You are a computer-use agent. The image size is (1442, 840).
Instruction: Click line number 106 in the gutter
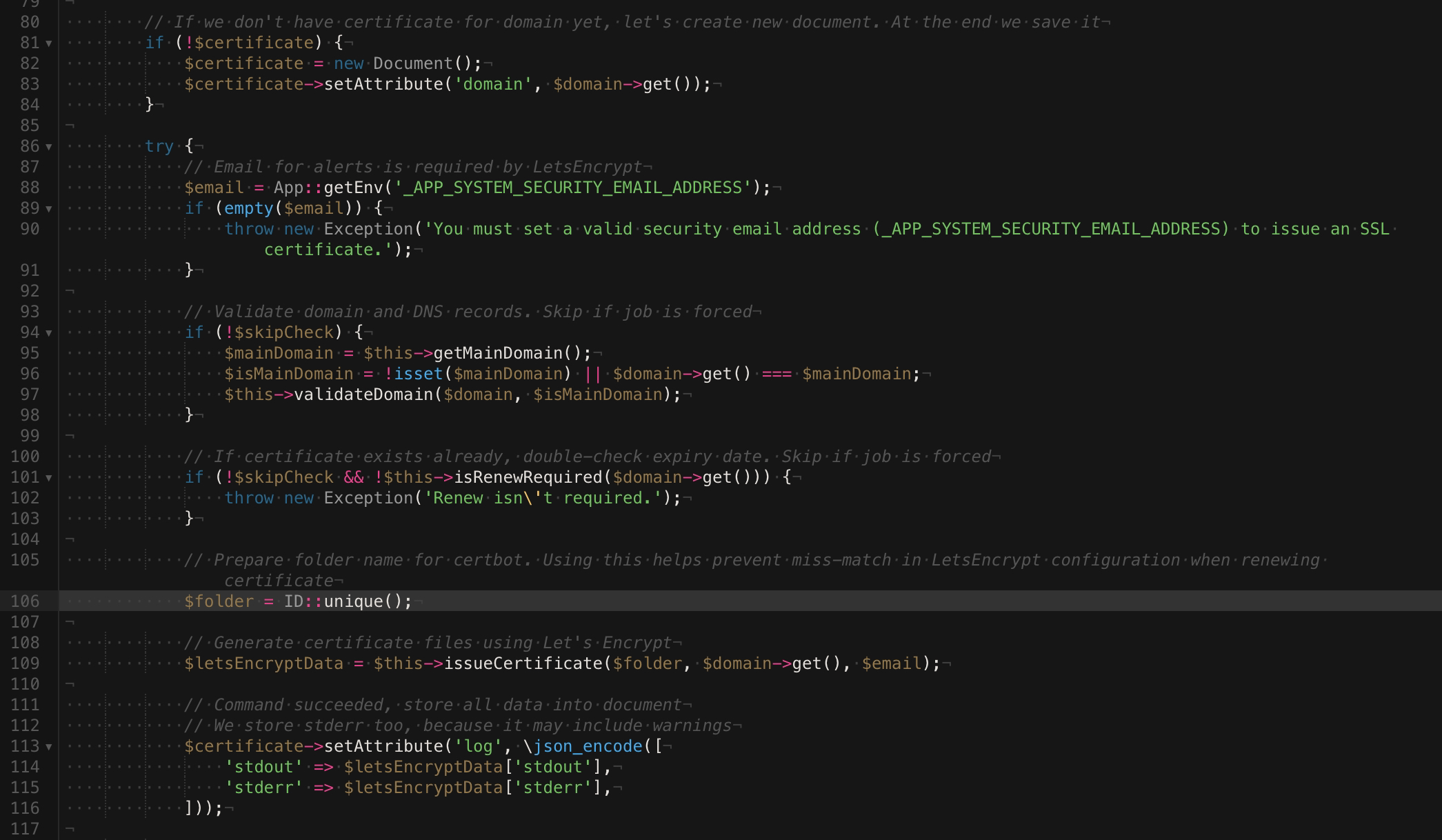click(x=29, y=601)
